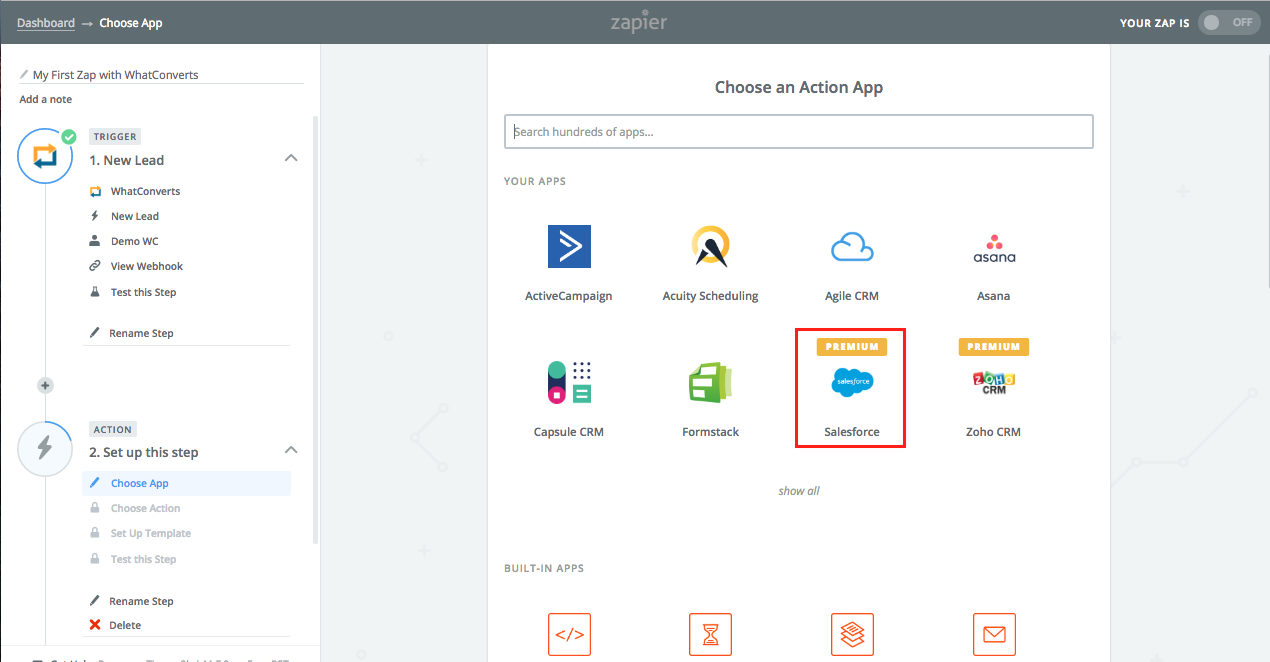Click the TRIGGER label badge

tap(115, 136)
